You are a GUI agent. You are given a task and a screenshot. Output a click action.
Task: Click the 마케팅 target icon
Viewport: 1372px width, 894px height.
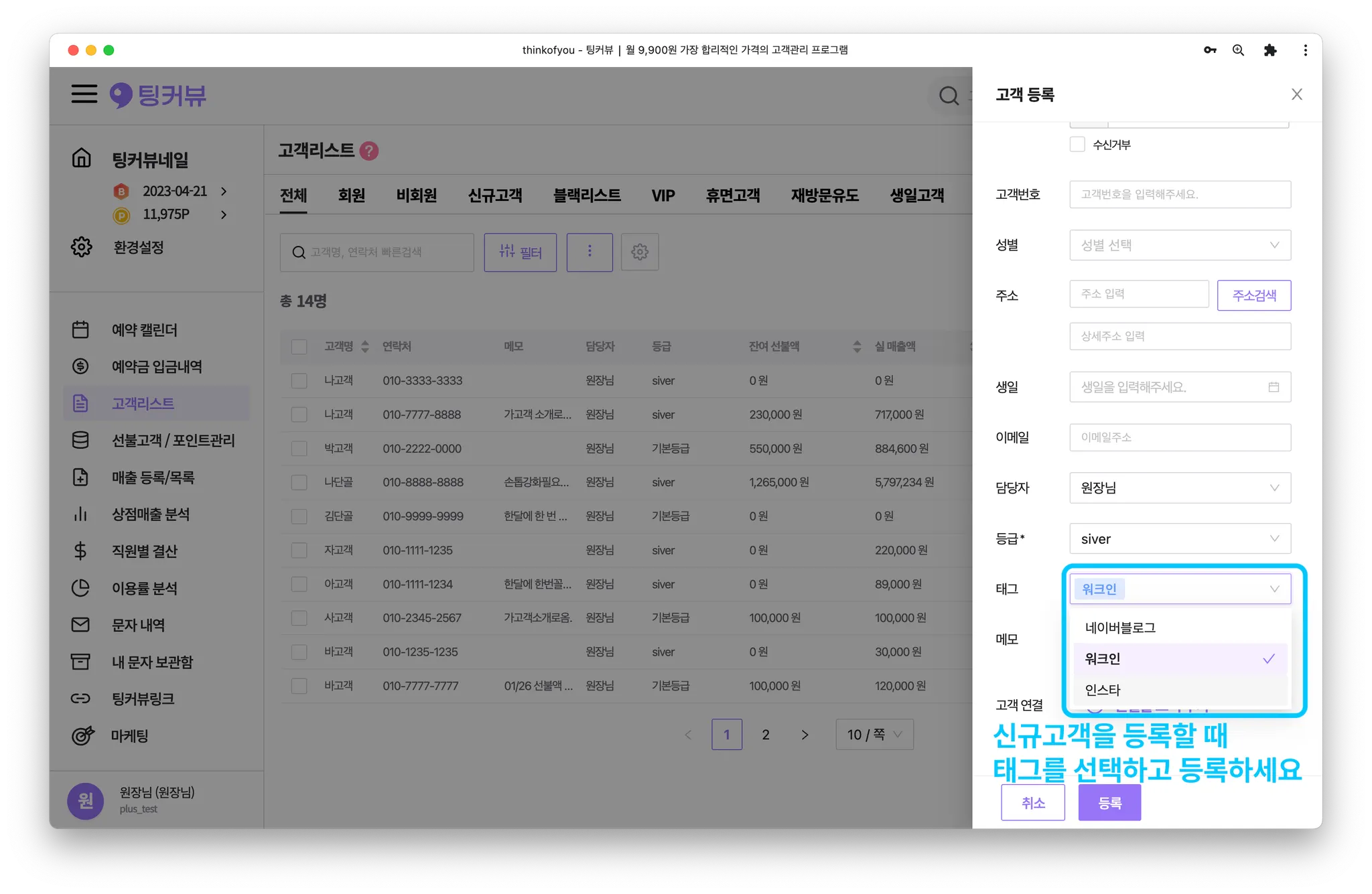click(x=82, y=735)
